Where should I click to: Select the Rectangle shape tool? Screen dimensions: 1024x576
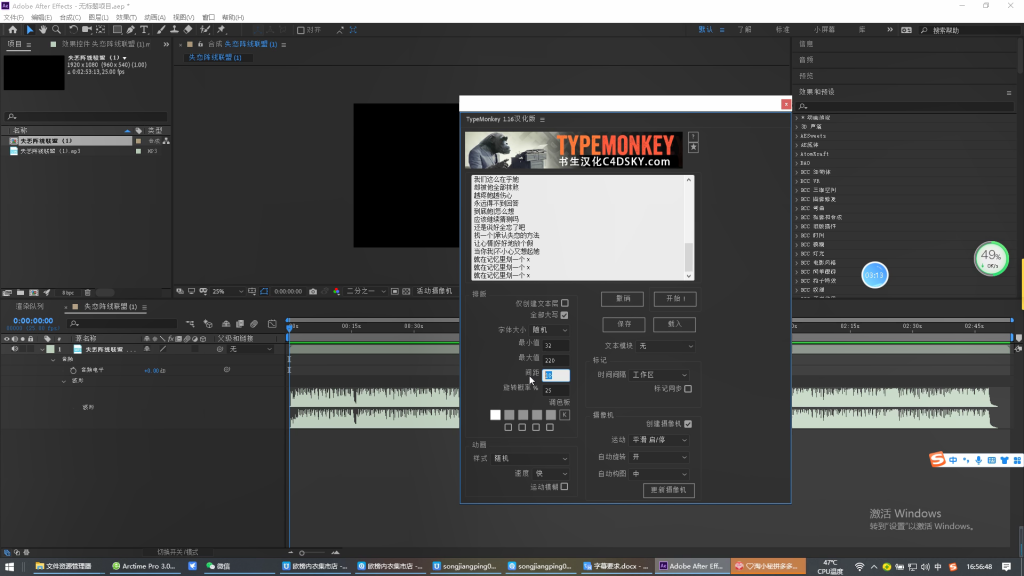click(118, 29)
